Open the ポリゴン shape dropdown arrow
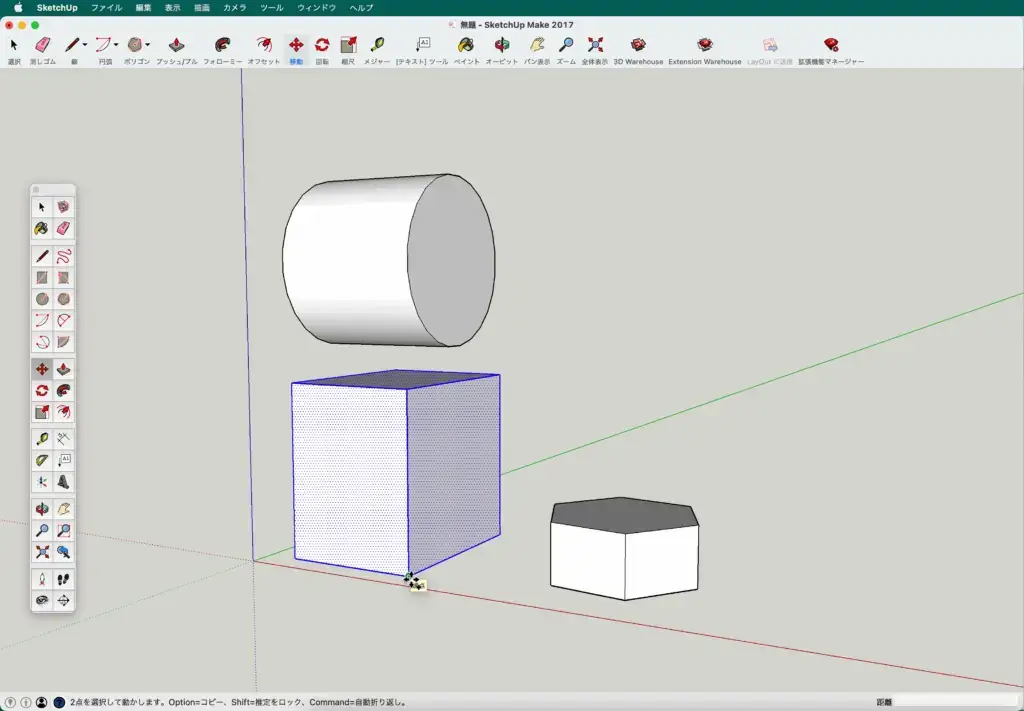The height and width of the screenshot is (711, 1024). click(148, 45)
